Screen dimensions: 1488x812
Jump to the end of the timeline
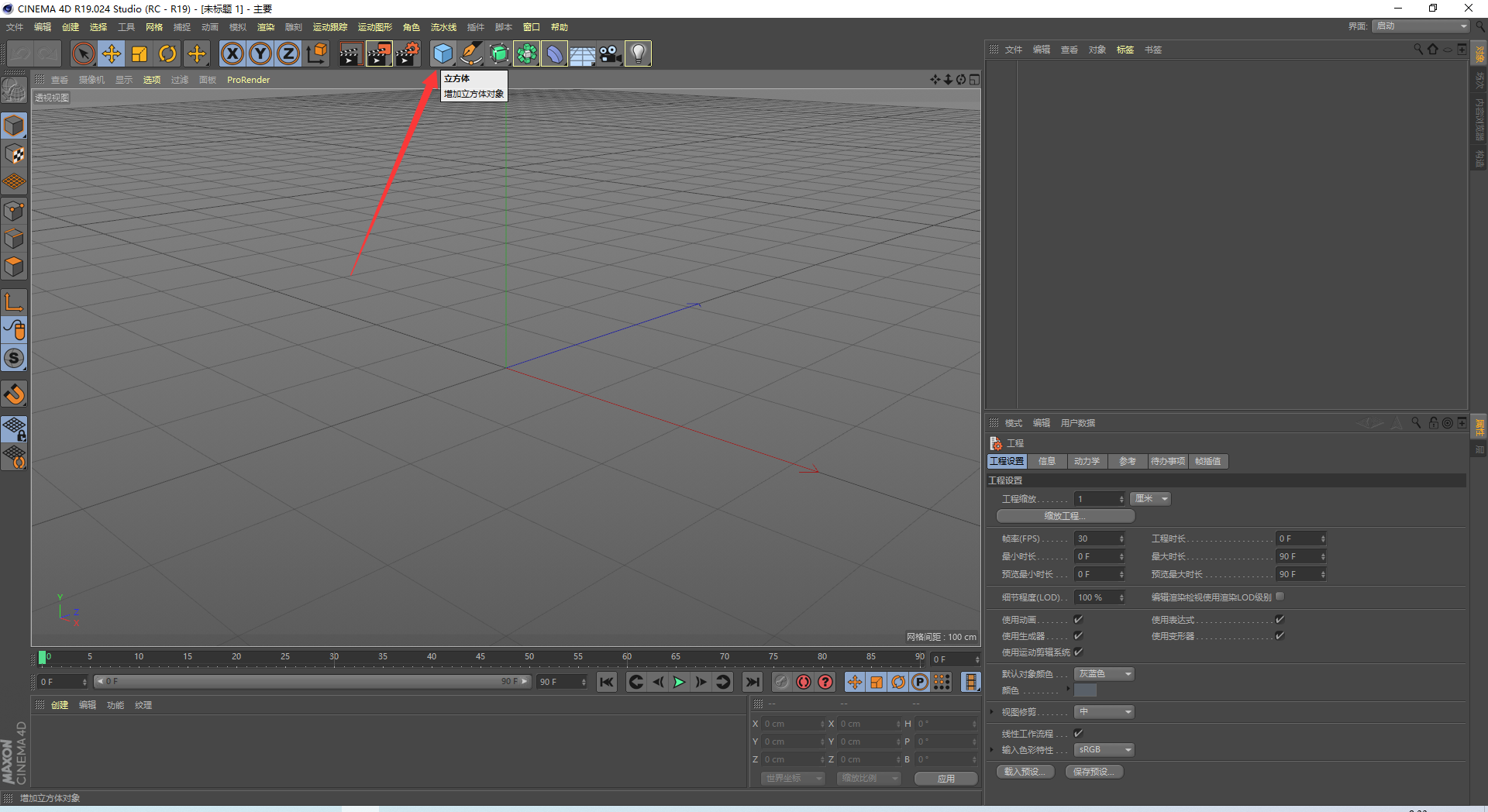tap(752, 682)
